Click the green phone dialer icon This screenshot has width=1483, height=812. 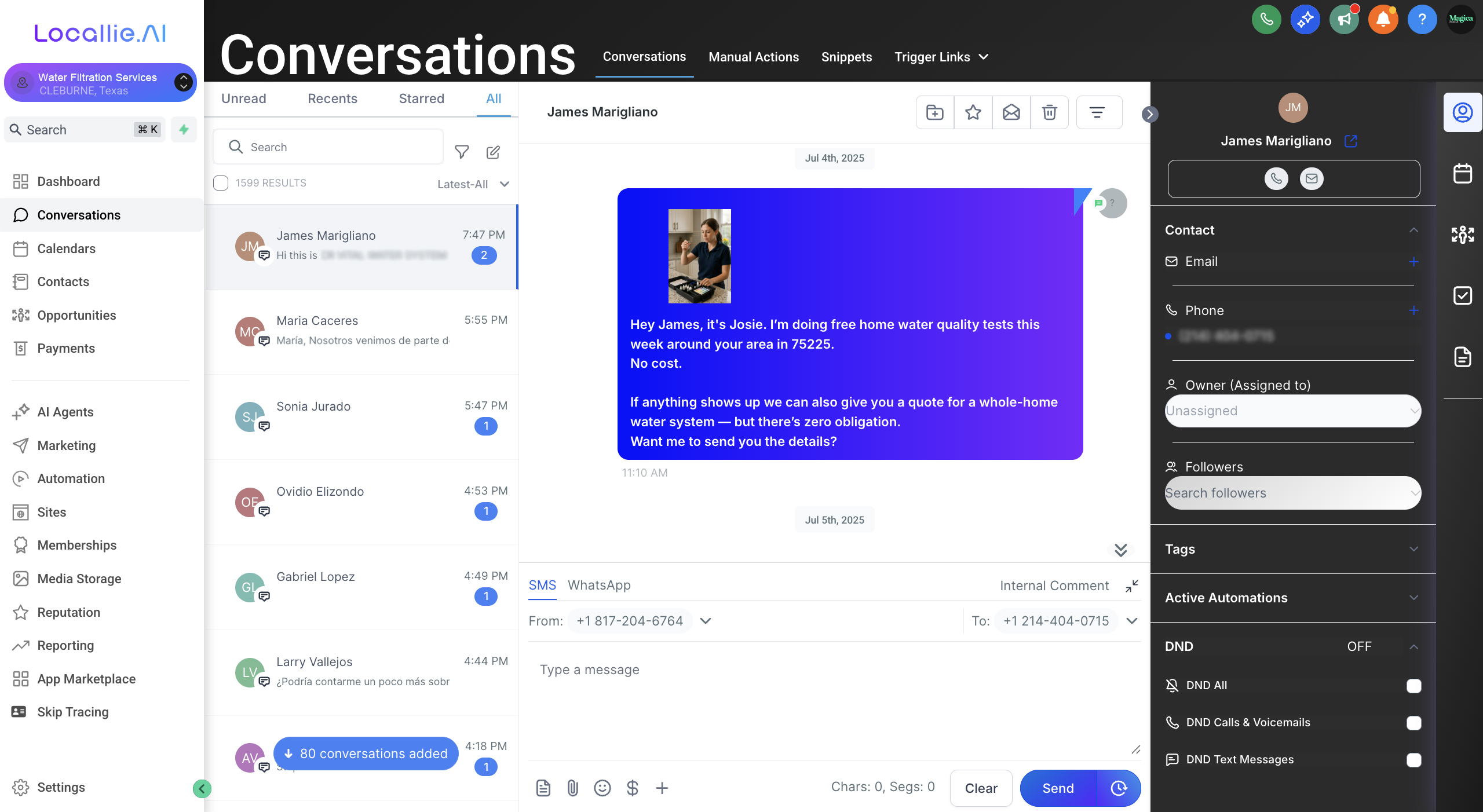click(1266, 20)
